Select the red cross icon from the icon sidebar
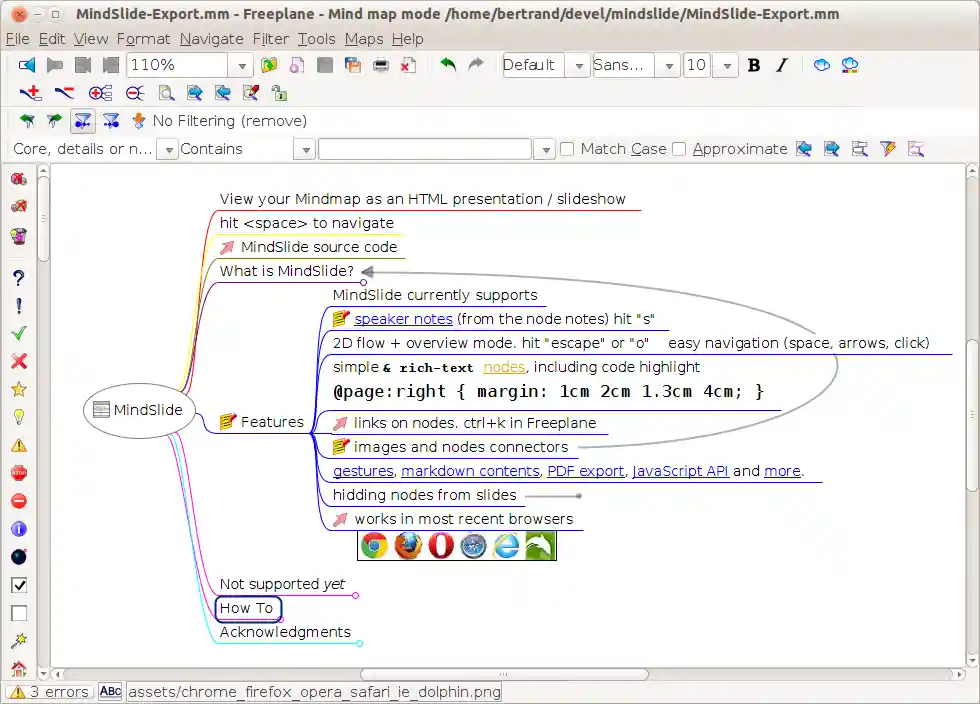980x704 pixels. 19,361
